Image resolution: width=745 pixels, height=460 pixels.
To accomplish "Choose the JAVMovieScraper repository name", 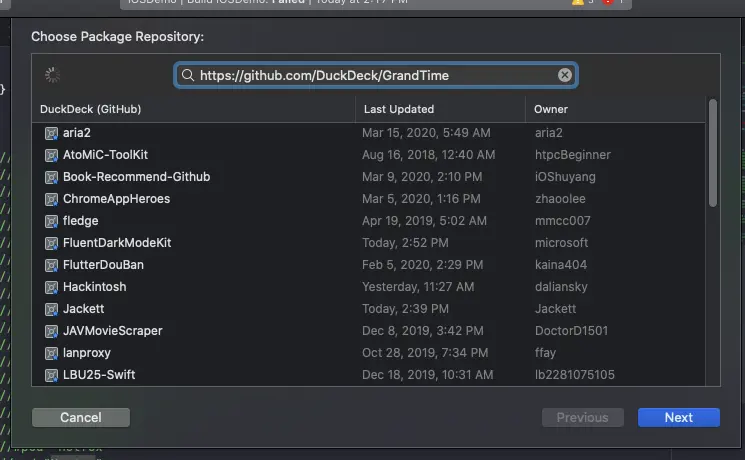I will [113, 331].
